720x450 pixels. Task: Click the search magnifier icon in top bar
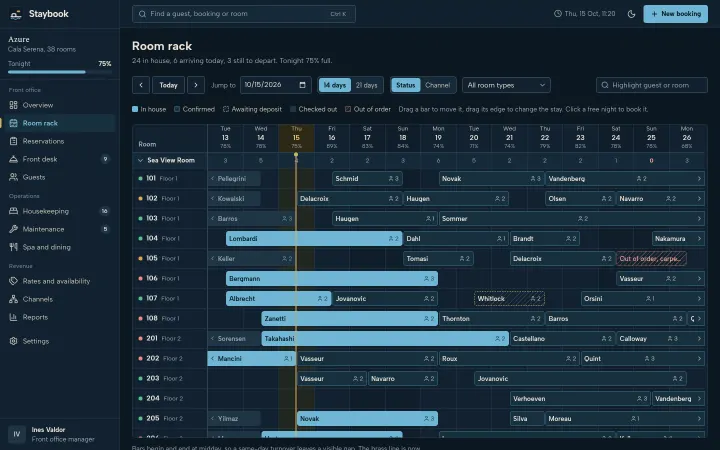(x=142, y=14)
